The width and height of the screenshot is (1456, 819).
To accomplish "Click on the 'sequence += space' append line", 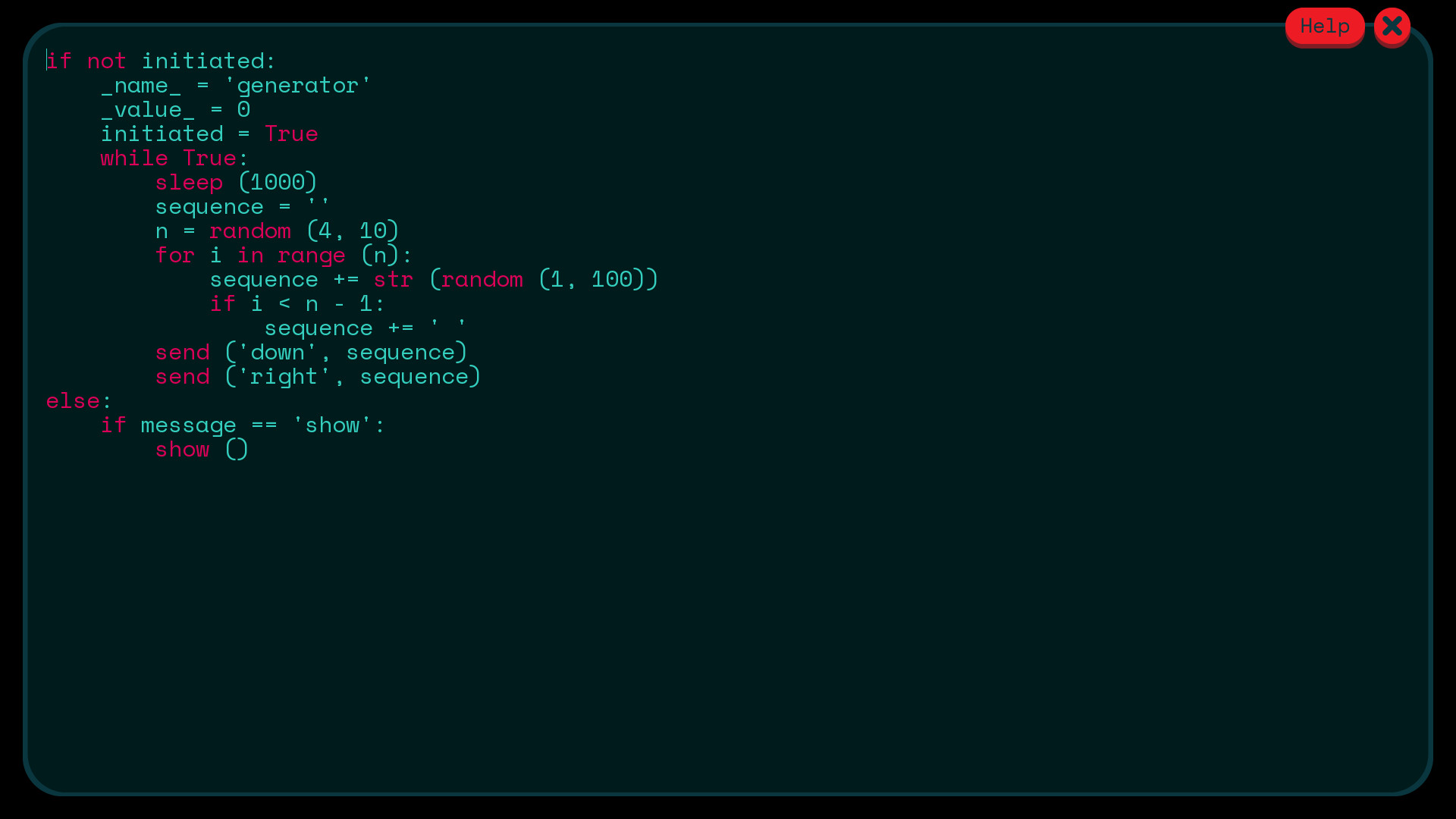I will click(x=362, y=327).
